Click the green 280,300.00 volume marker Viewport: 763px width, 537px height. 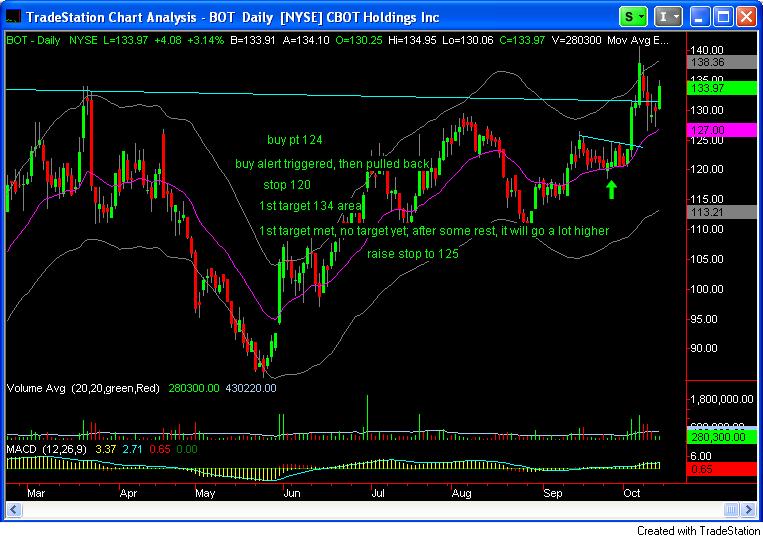[721, 436]
